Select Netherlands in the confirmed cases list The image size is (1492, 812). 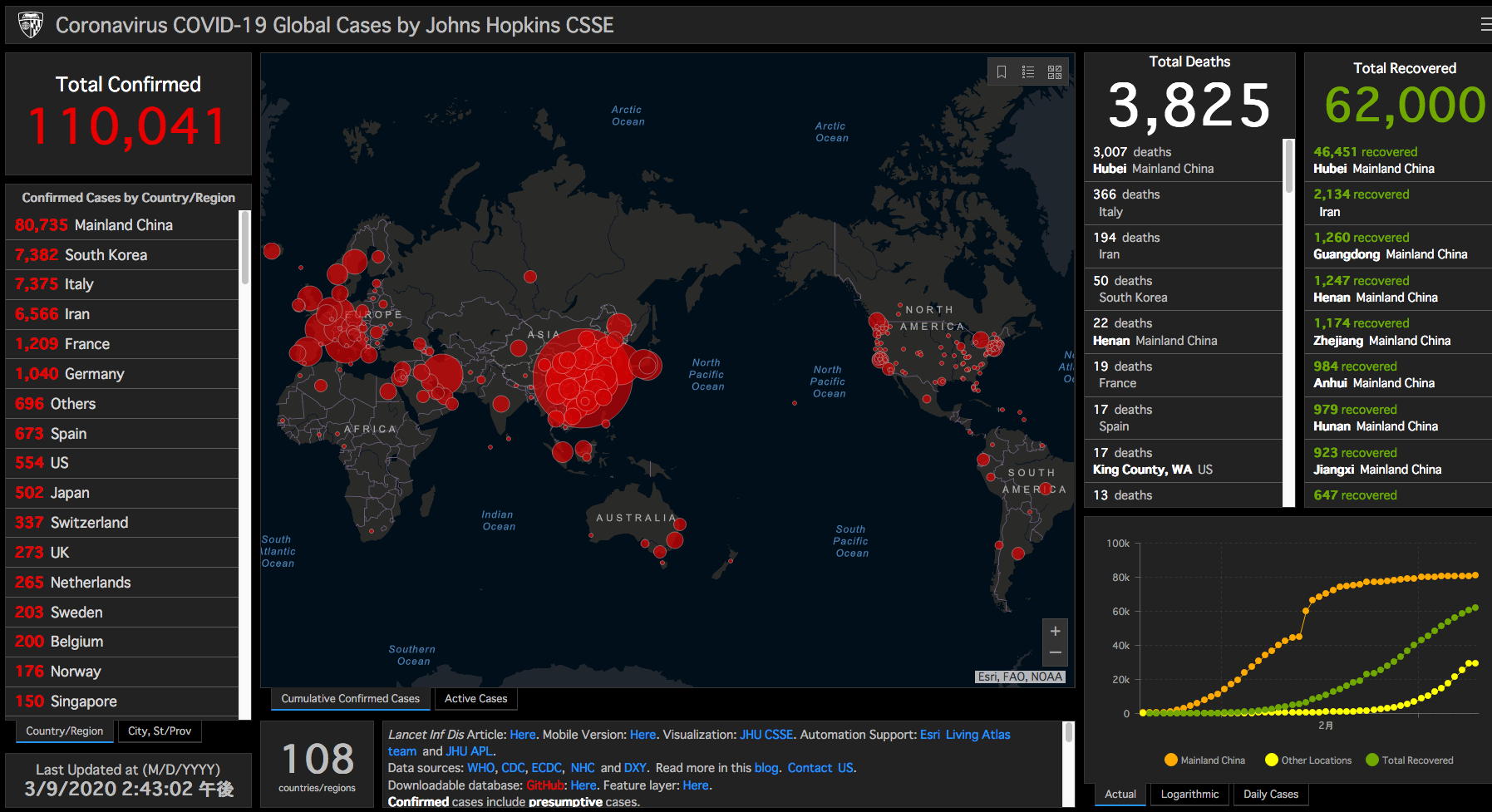pyautogui.click(x=122, y=583)
